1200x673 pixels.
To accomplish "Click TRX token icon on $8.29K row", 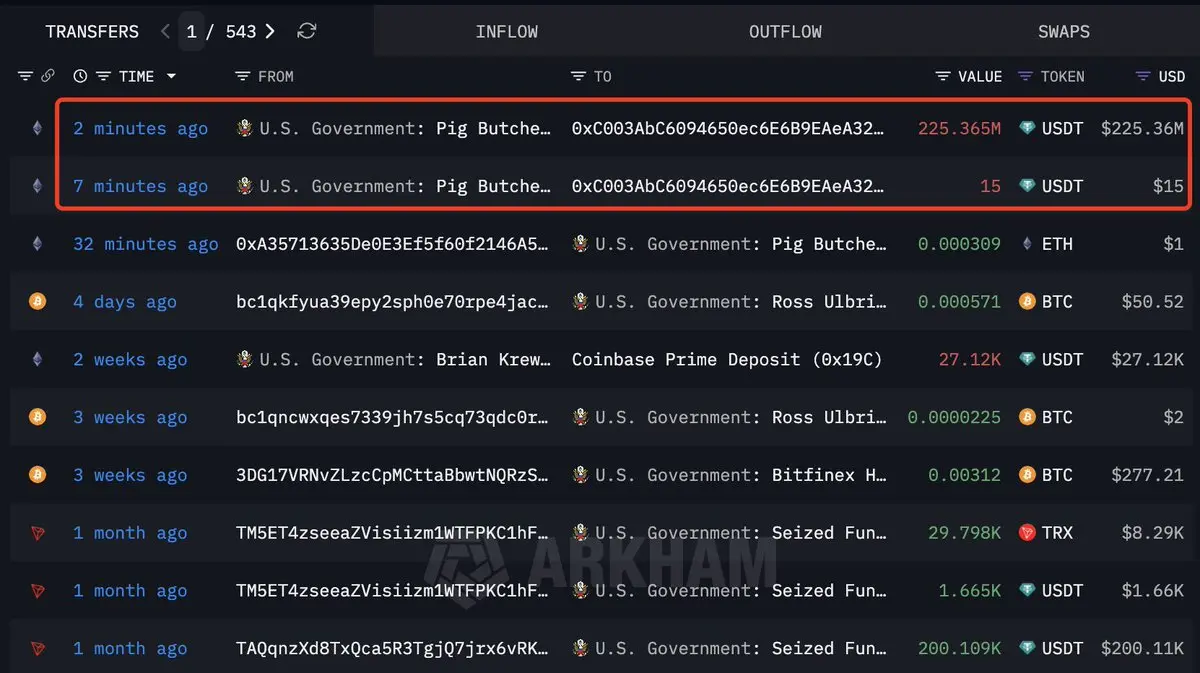I will [x=1026, y=533].
